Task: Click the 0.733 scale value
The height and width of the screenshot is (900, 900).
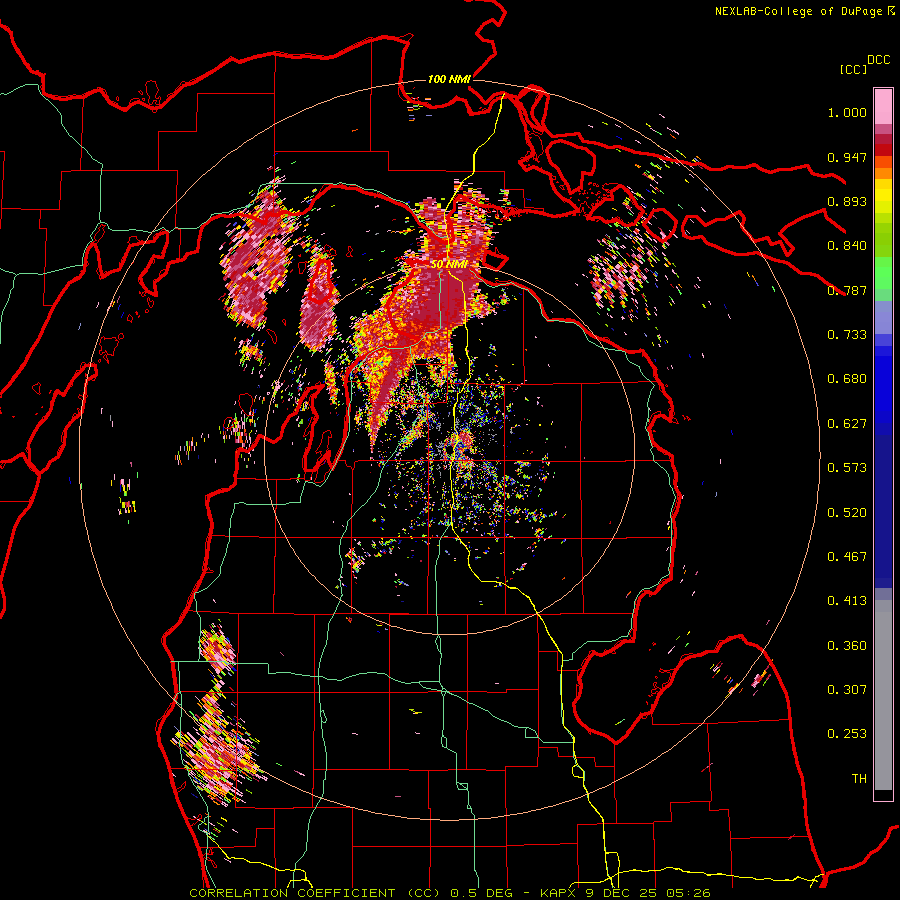Action: 847,335
